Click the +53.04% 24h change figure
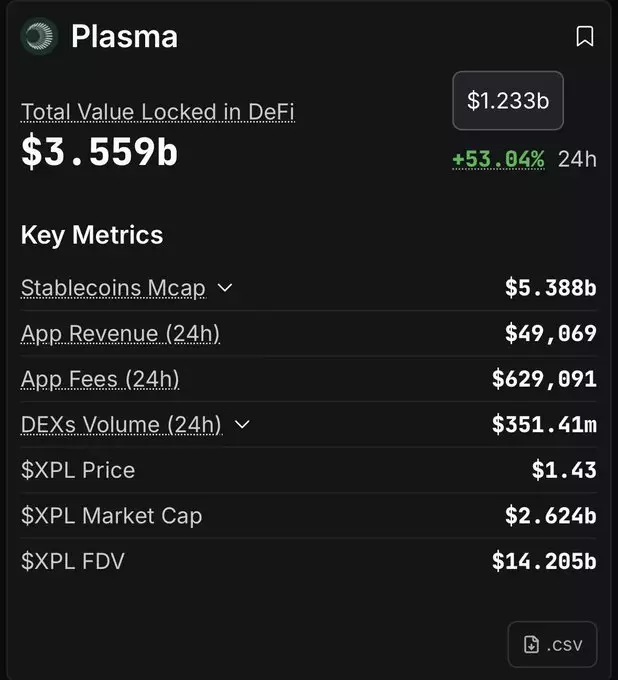618x680 pixels. (498, 159)
